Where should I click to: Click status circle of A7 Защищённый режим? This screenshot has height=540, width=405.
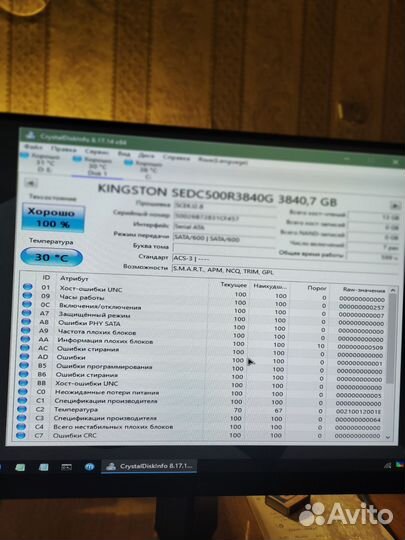click(26, 313)
